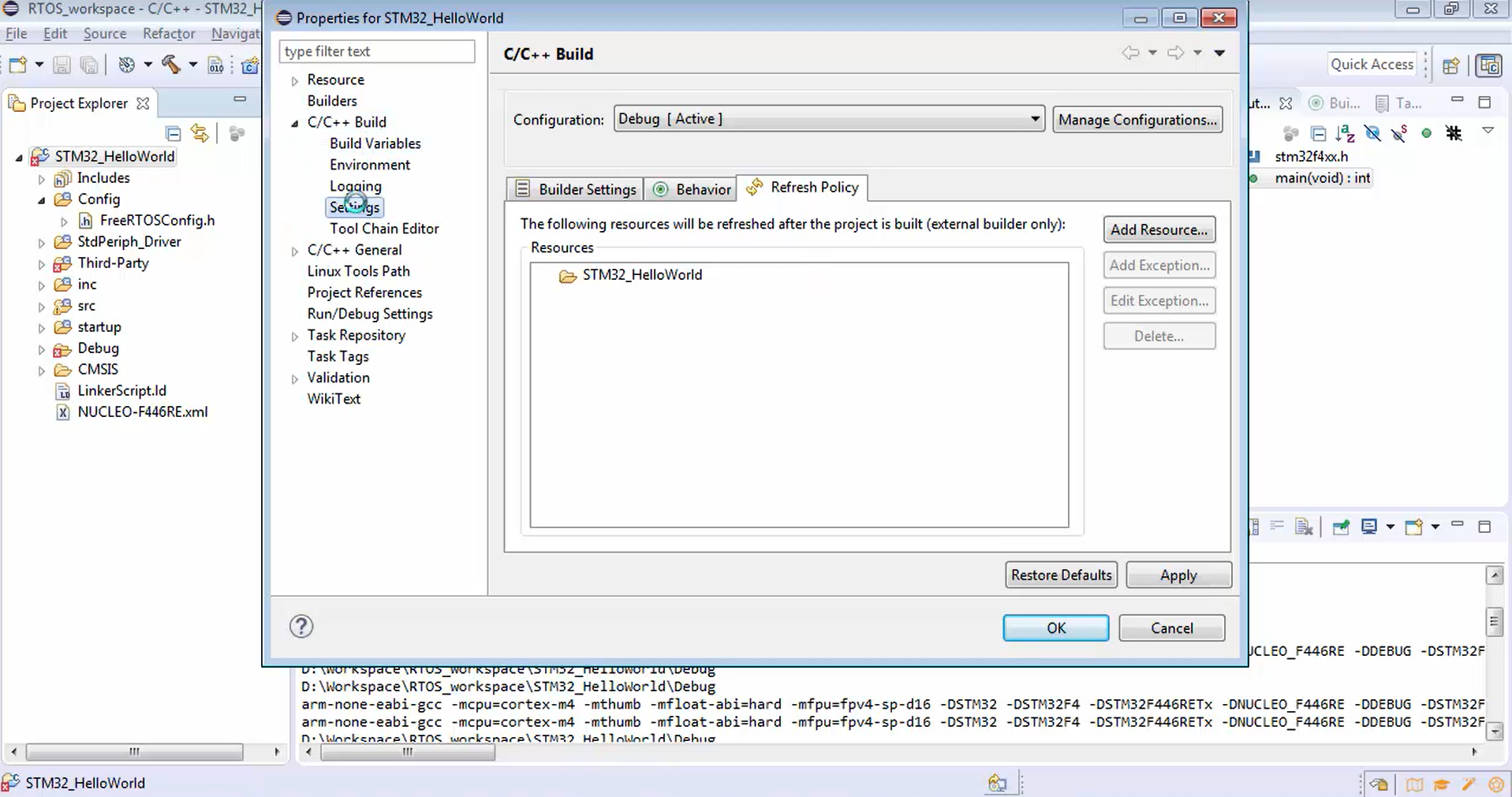Viewport: 1512px width, 797px height.
Task: Click the Manage Configurations button
Action: (x=1137, y=120)
